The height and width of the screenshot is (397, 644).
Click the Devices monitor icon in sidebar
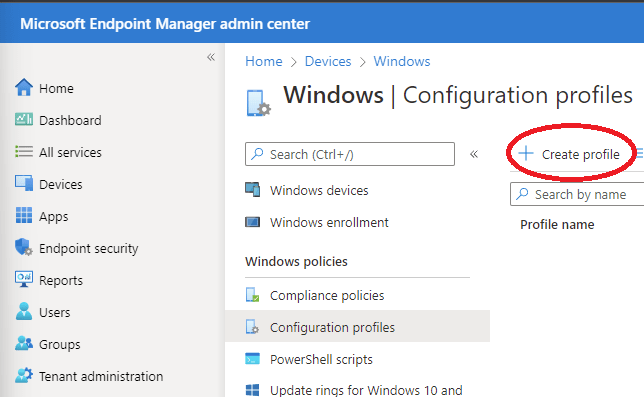coord(24,184)
